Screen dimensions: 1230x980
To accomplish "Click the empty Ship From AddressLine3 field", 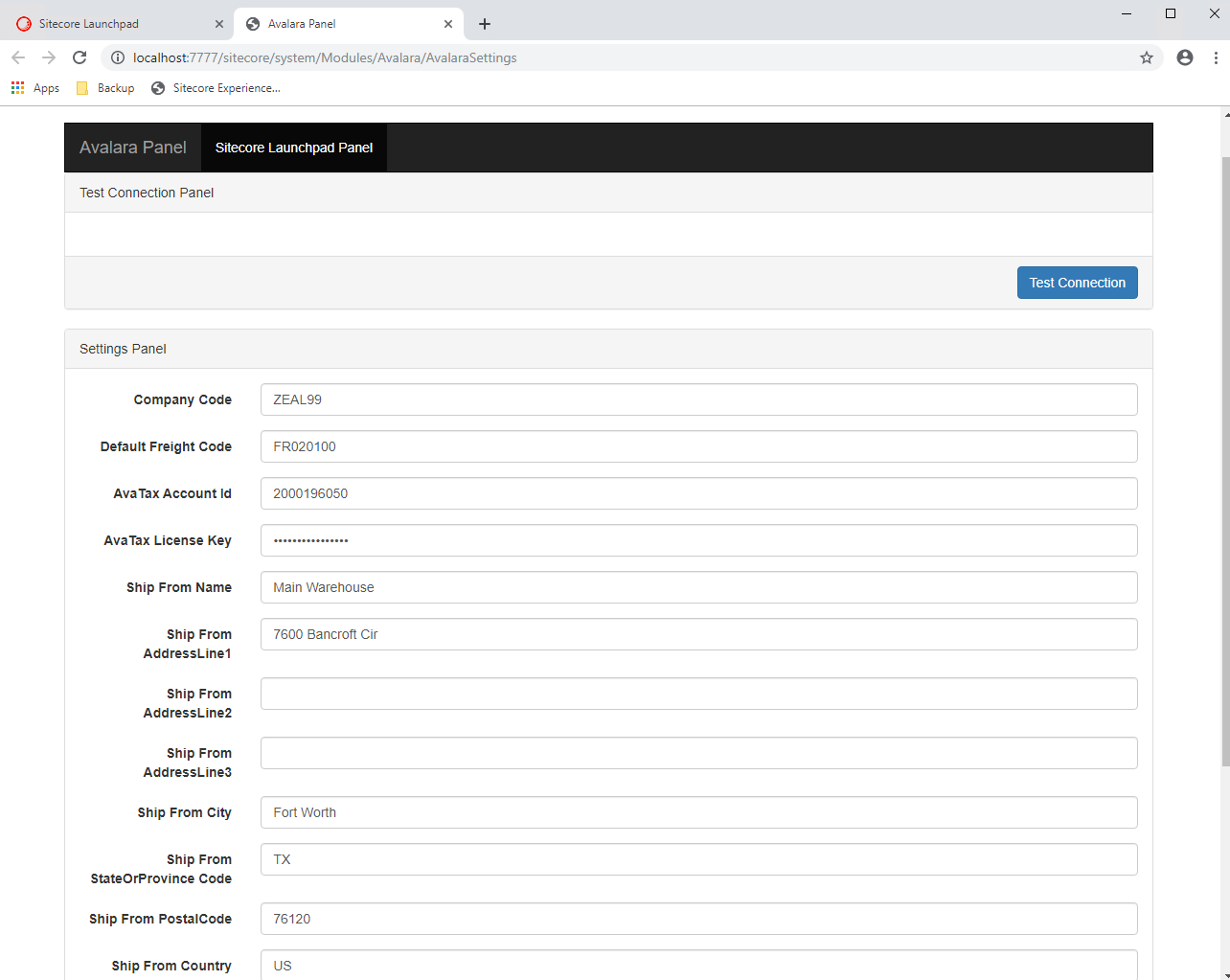I will [x=699, y=753].
